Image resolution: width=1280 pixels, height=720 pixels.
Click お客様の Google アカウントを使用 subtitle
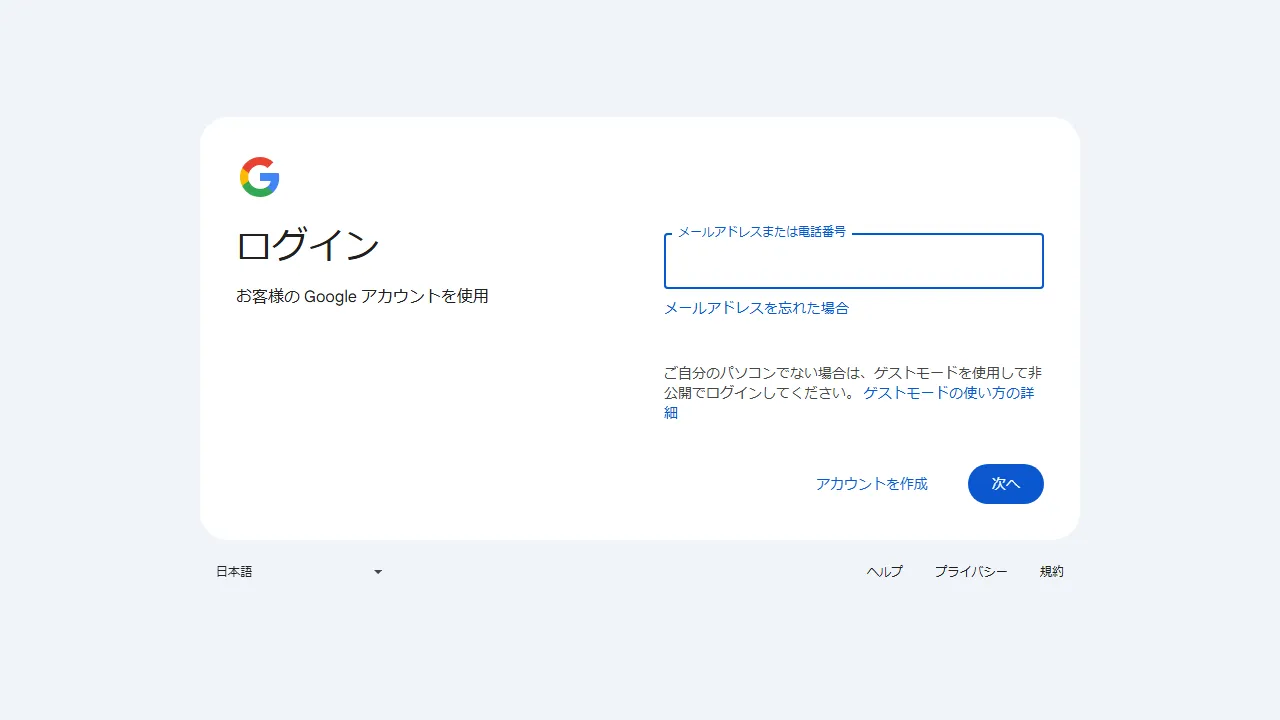pos(363,296)
